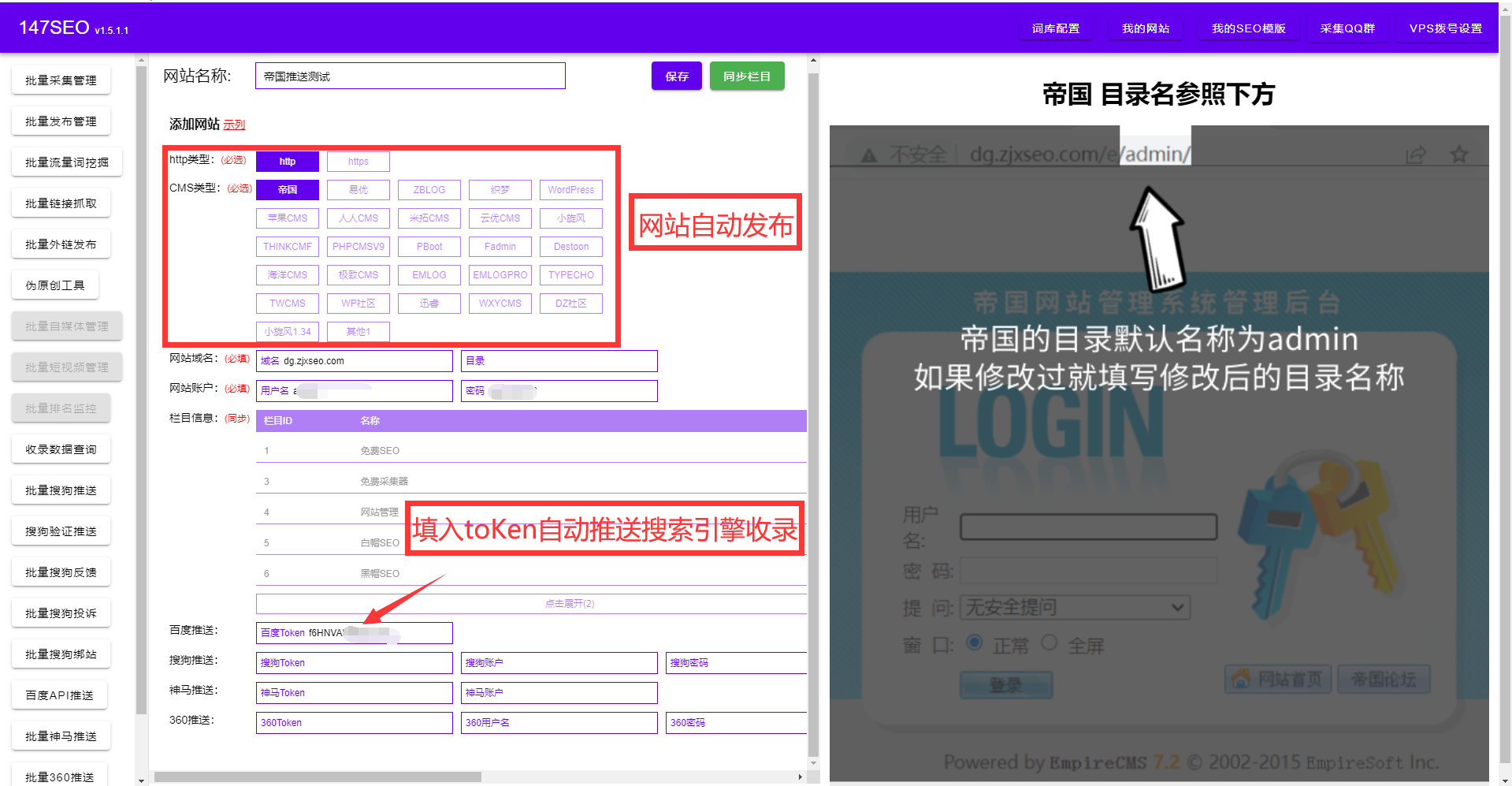Choose ZBLOG CMS type

pyautogui.click(x=429, y=190)
